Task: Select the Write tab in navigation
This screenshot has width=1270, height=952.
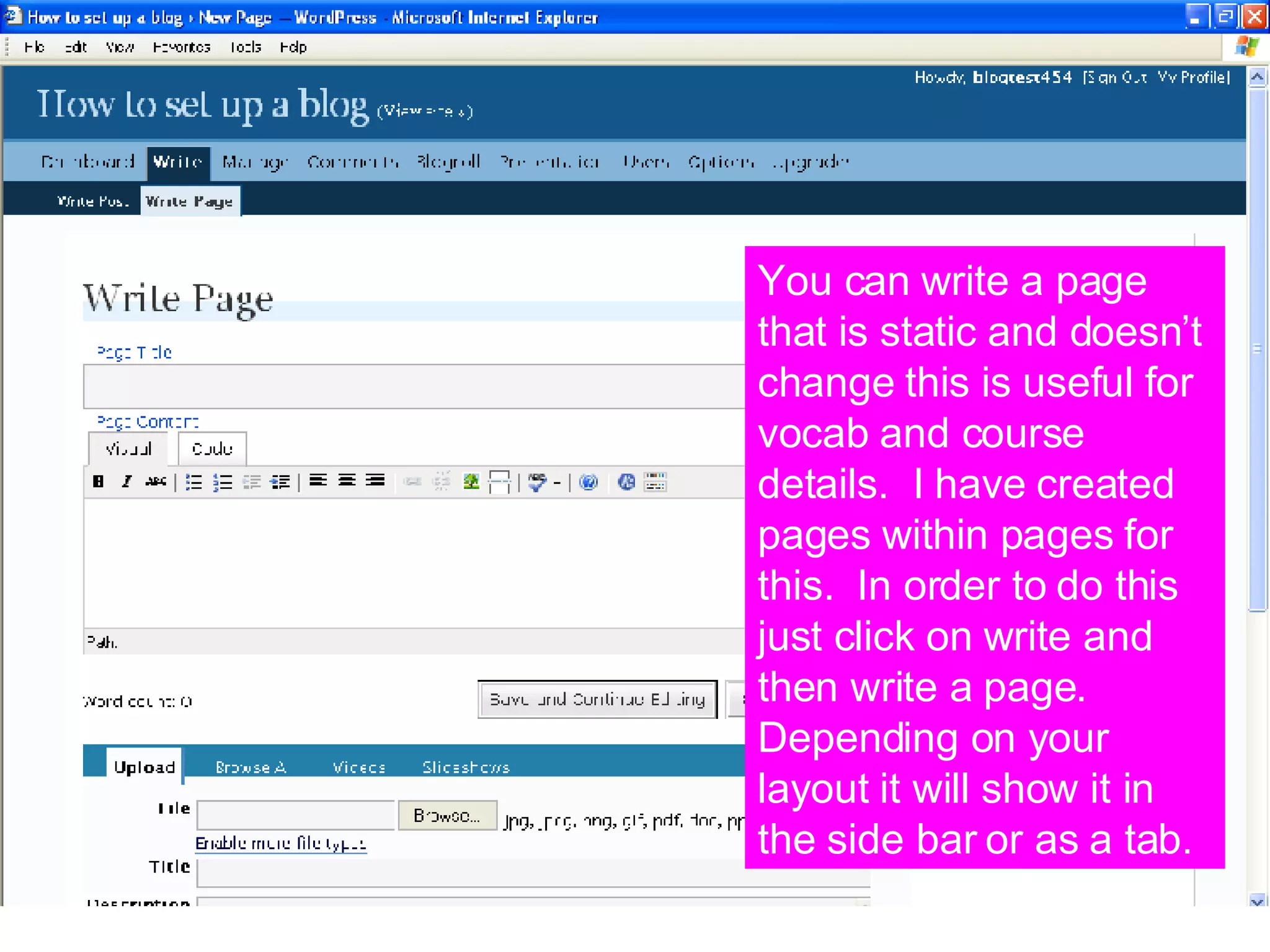Action: (178, 162)
